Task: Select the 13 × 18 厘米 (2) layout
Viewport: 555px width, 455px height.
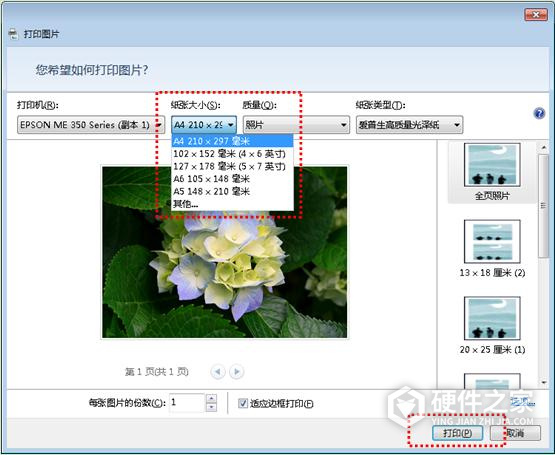Action: [492, 249]
